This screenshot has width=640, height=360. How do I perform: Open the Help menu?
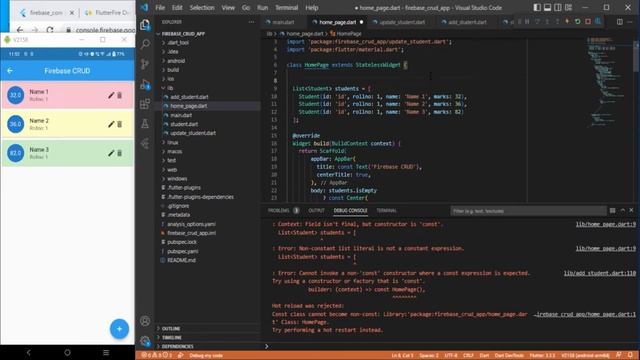(311, 8)
